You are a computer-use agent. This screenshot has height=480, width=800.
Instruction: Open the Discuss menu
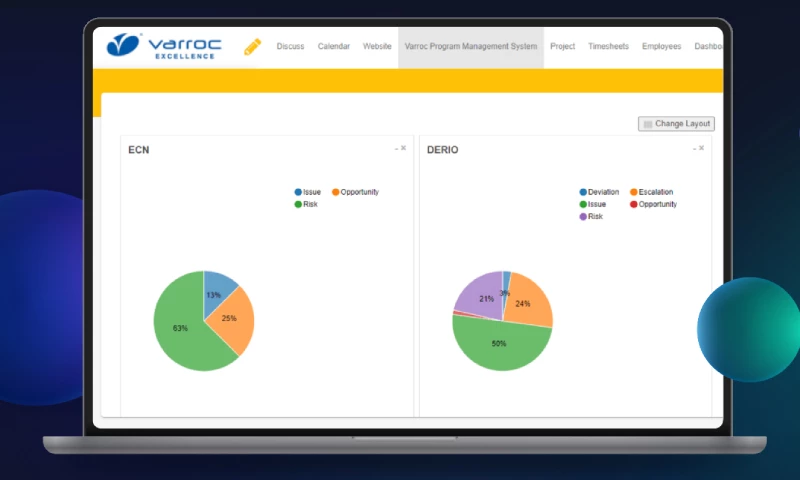(290, 46)
